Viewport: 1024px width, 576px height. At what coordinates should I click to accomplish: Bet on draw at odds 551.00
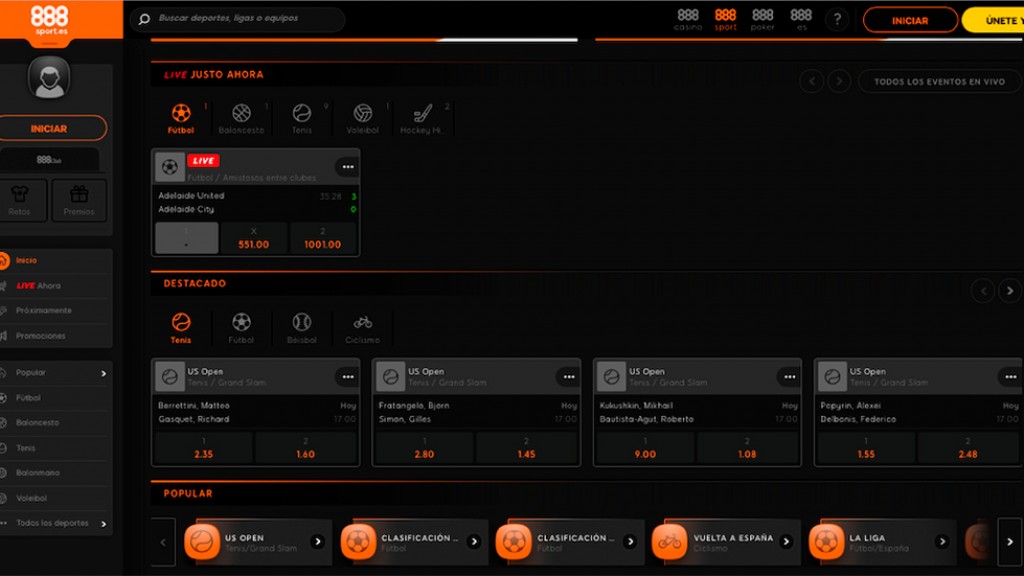point(253,238)
